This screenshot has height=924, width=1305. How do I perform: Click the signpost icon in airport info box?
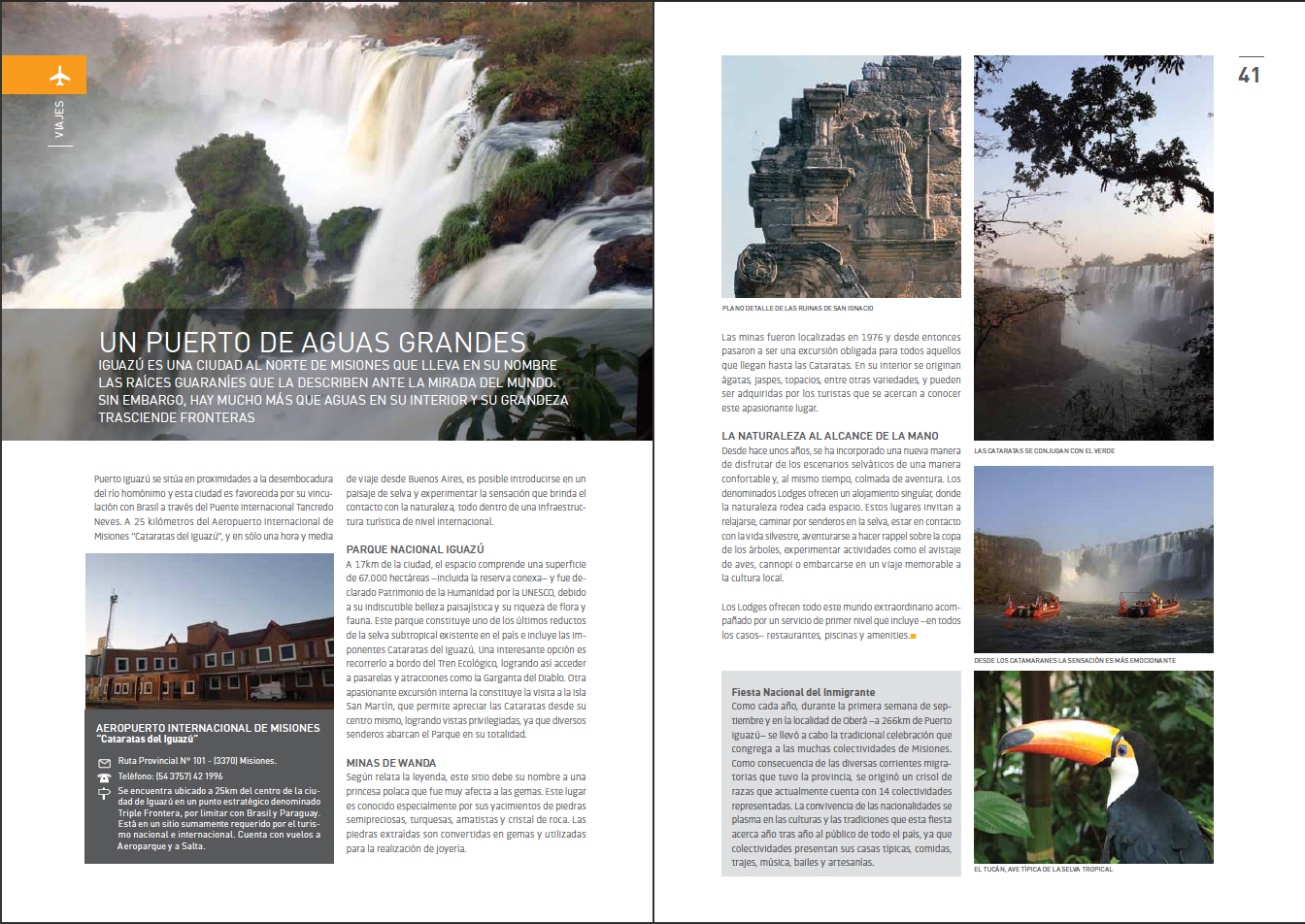[104, 793]
